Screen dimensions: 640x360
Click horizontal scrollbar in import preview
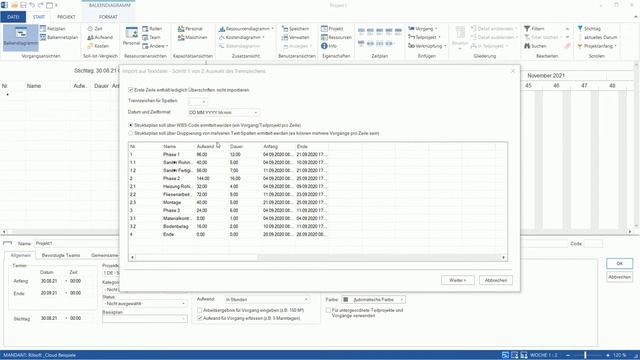318,257
